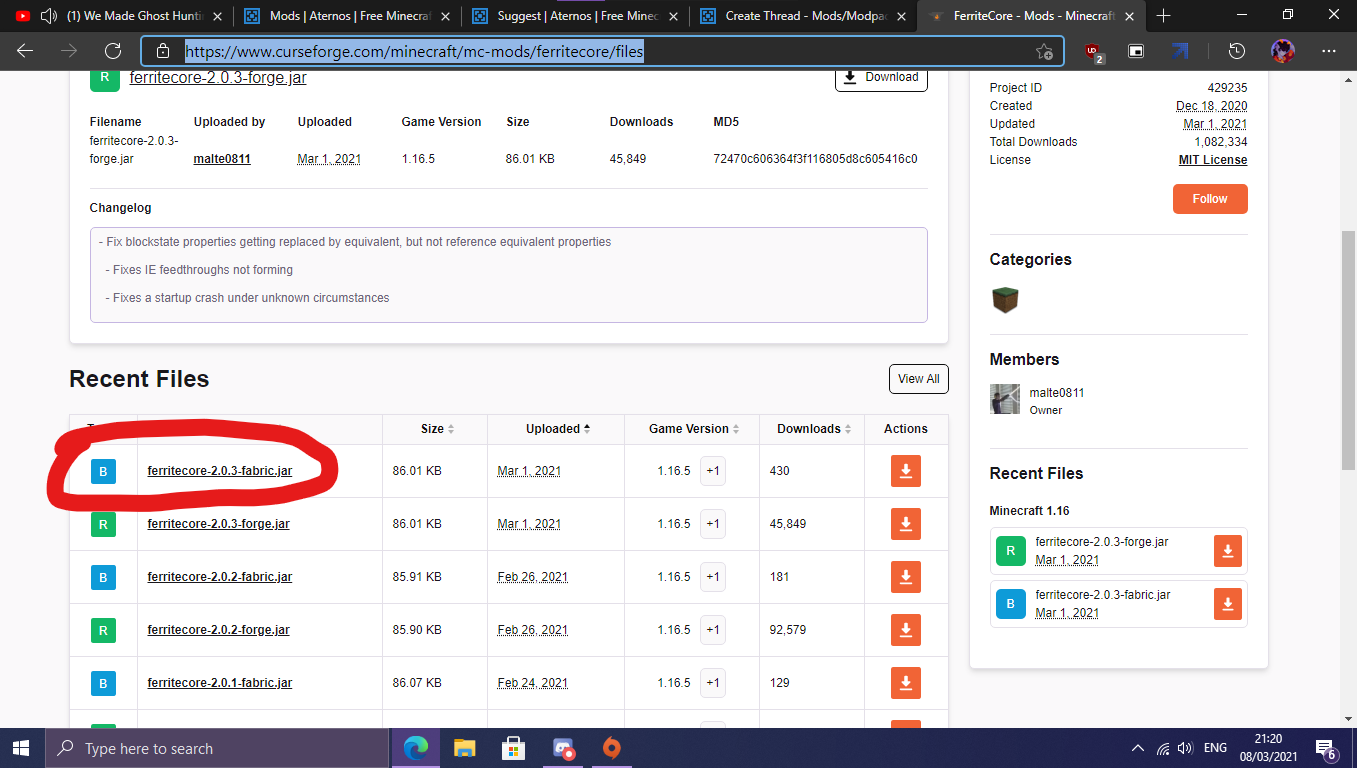Open uploader malte0811's profile link
Screen dimensions: 1357x768
pos(222,159)
